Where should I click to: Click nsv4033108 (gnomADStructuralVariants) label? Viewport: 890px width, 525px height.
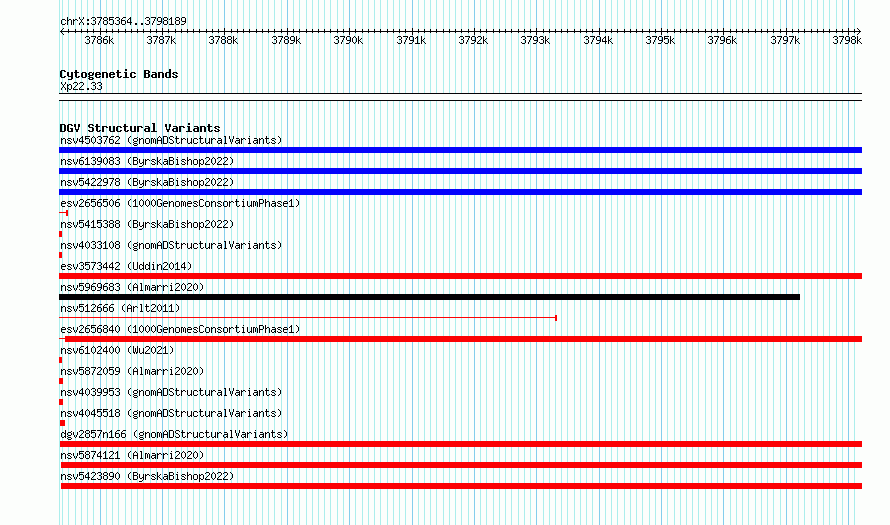(x=171, y=245)
